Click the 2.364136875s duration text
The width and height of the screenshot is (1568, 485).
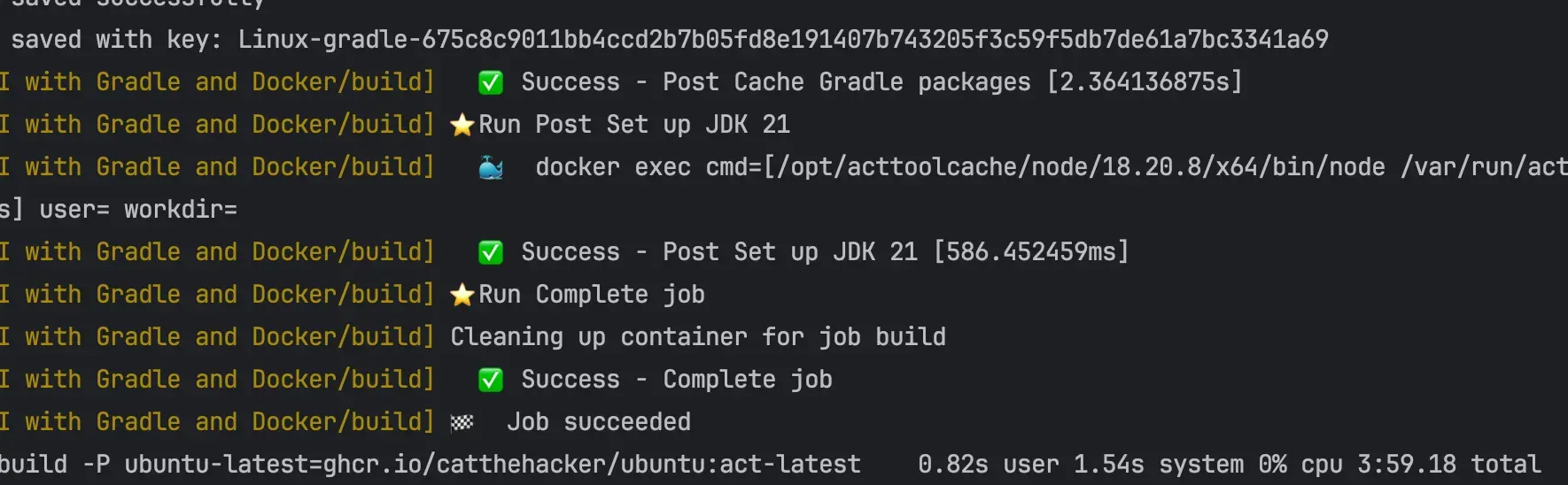tap(1145, 82)
